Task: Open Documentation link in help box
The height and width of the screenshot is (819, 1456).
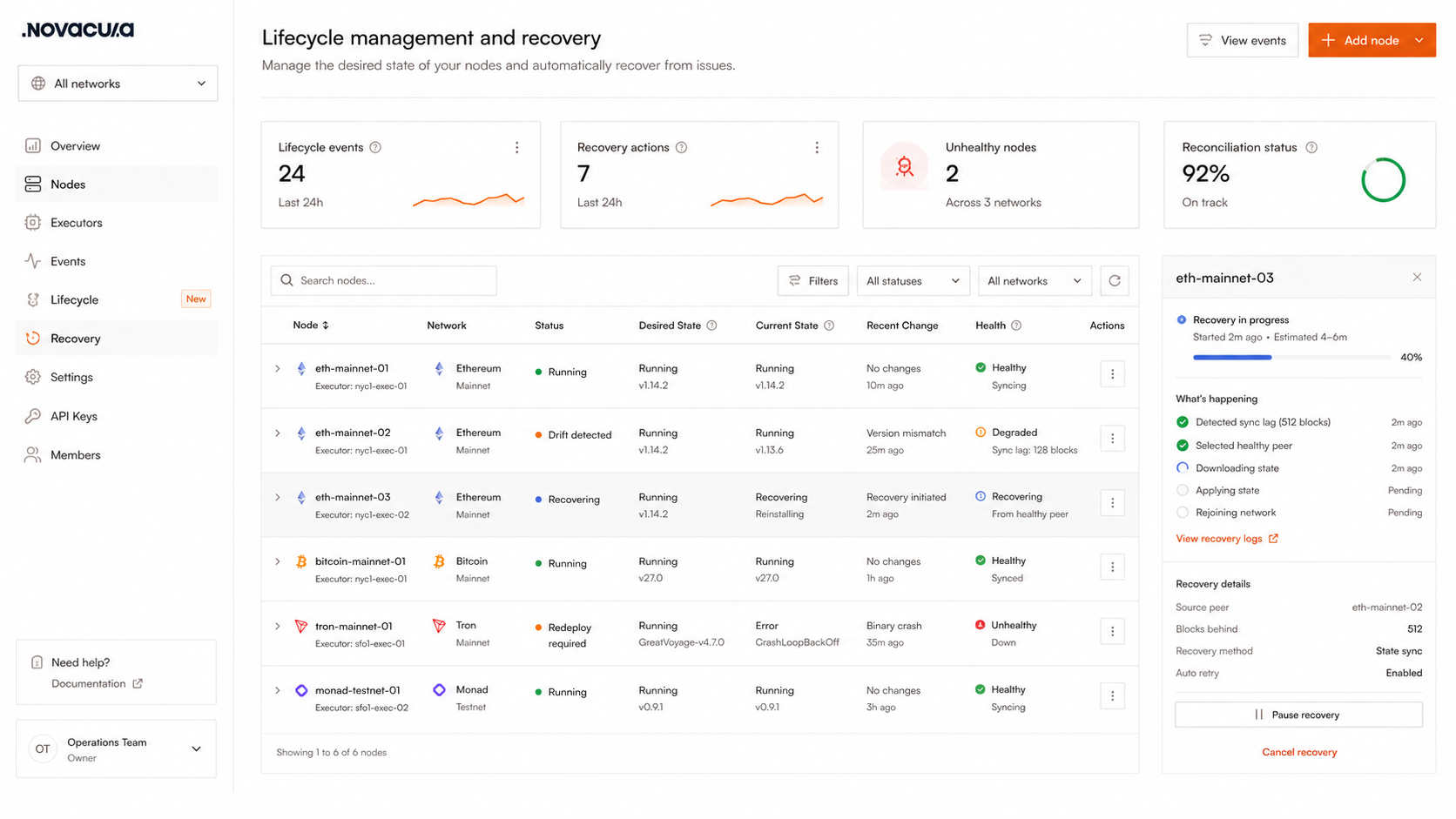Action: [97, 684]
